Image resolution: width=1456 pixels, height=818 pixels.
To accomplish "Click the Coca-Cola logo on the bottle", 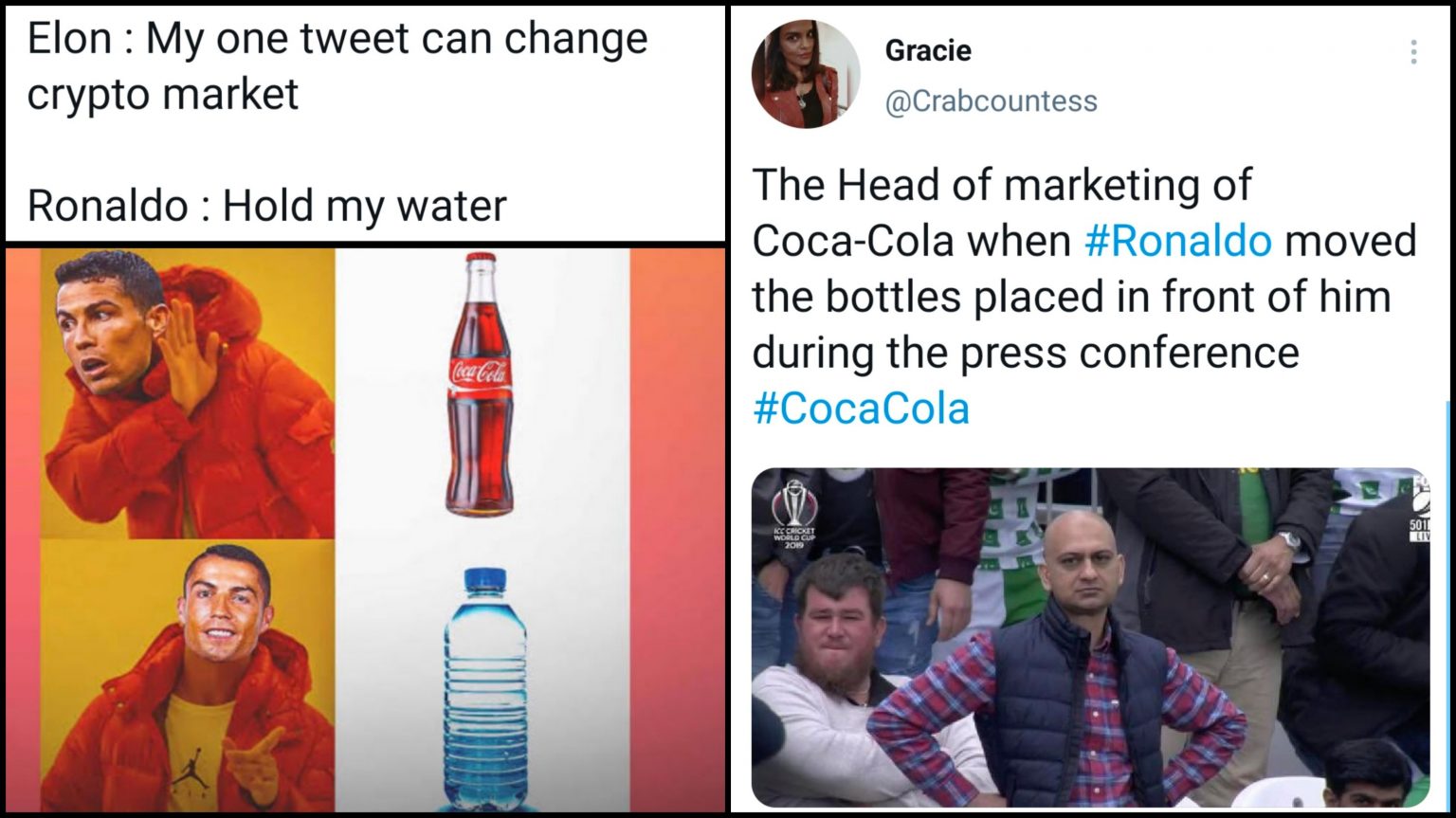I will [477, 370].
